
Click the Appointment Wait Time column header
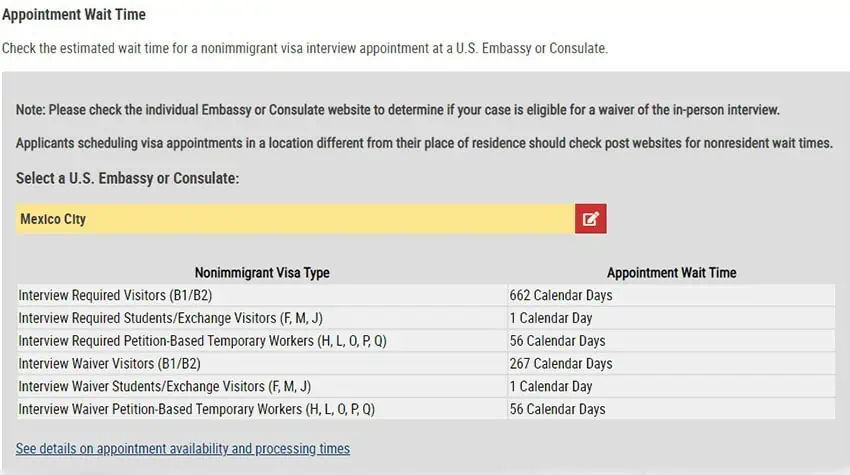[x=672, y=273]
